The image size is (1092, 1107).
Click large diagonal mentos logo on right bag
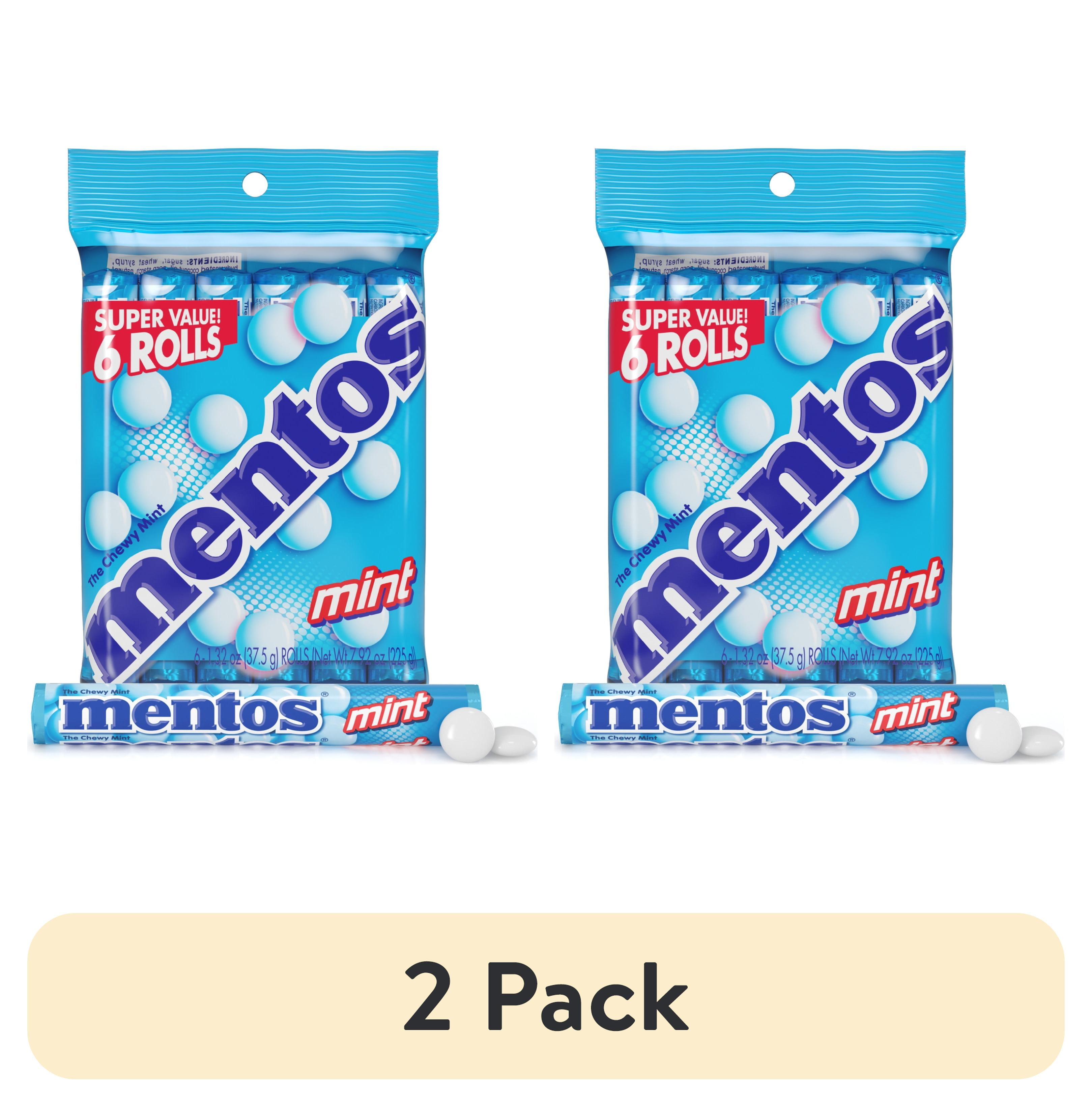pyautogui.click(x=782, y=487)
